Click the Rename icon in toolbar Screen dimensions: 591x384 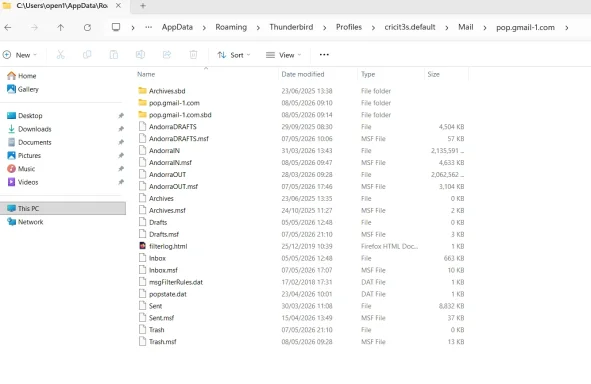click(x=140, y=55)
